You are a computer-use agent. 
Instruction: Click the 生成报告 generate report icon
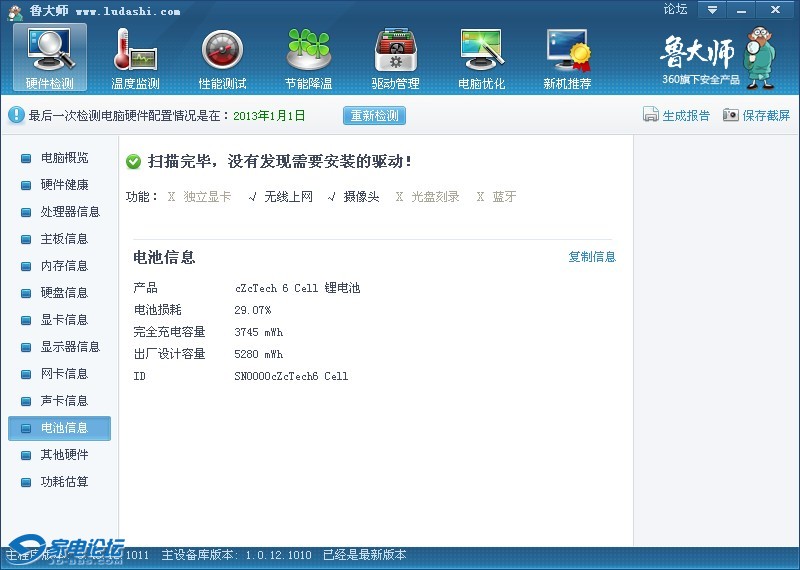[651, 115]
